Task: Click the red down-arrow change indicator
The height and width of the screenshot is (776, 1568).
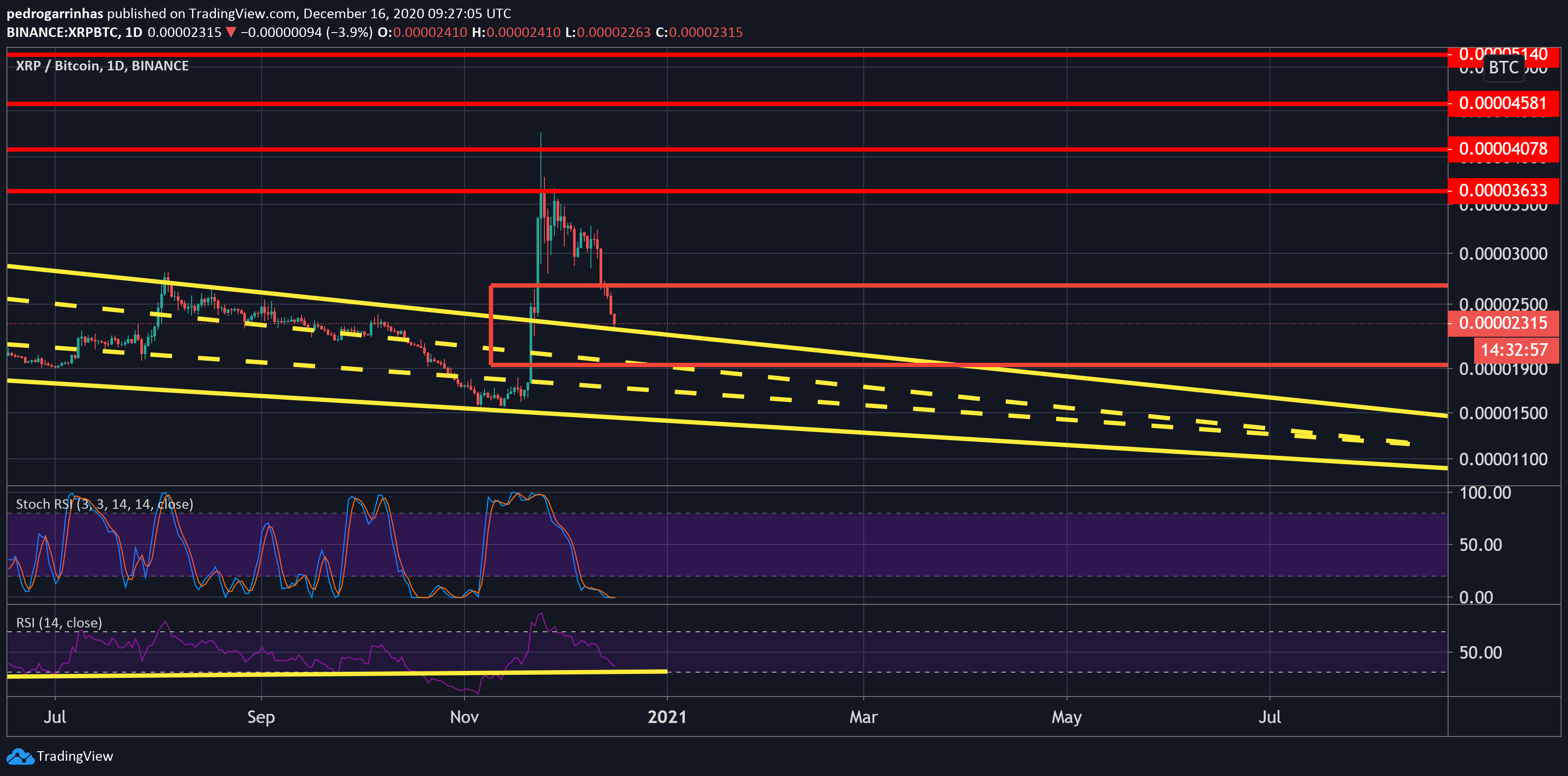Action: tap(231, 33)
